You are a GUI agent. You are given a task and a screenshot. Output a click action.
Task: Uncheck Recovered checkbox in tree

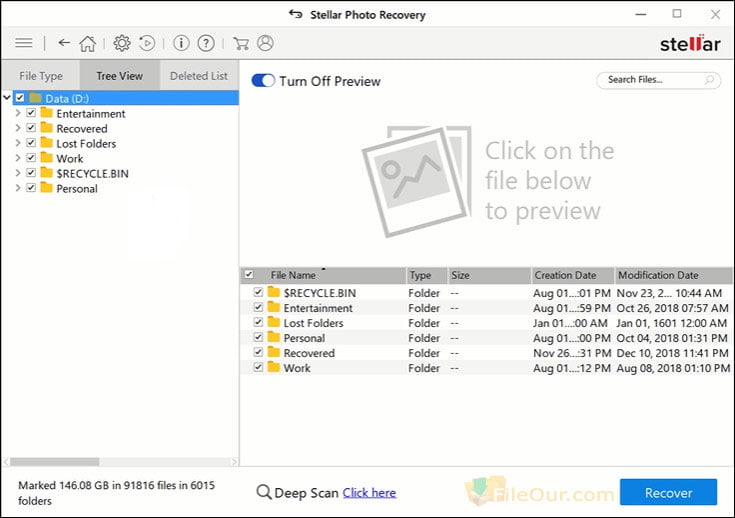[x=31, y=128]
